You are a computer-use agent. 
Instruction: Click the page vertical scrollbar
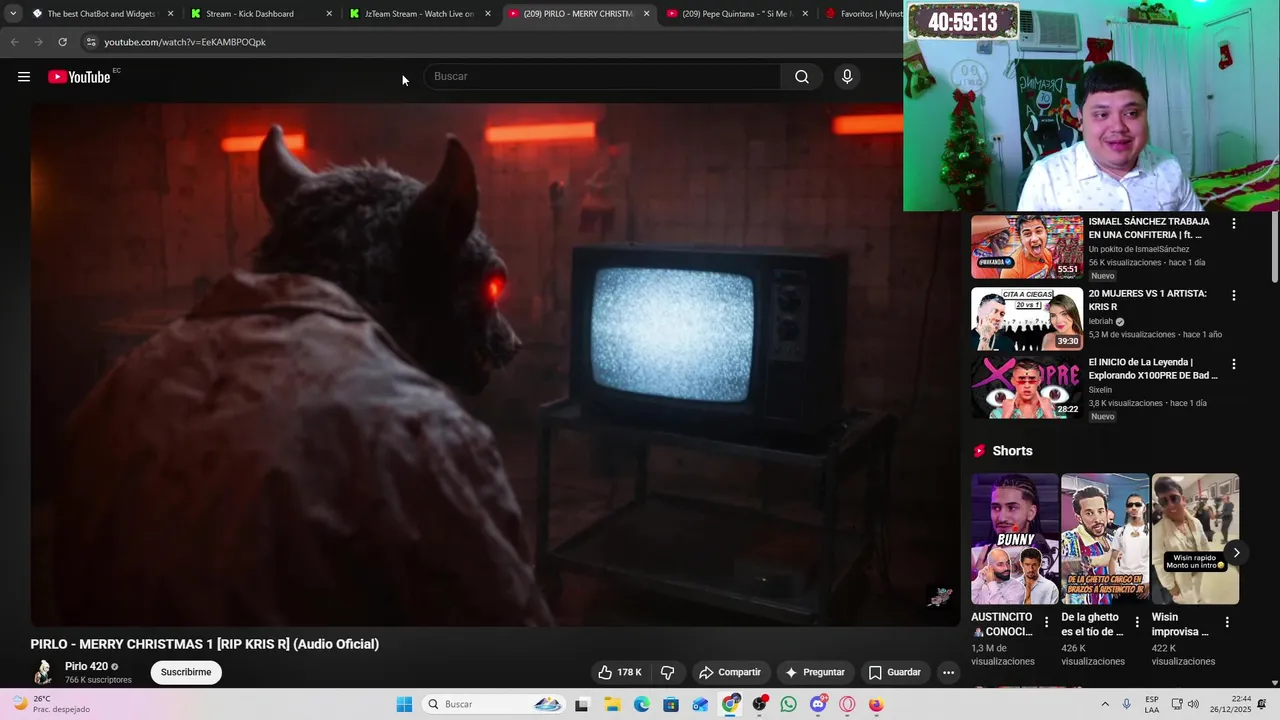(x=1274, y=247)
